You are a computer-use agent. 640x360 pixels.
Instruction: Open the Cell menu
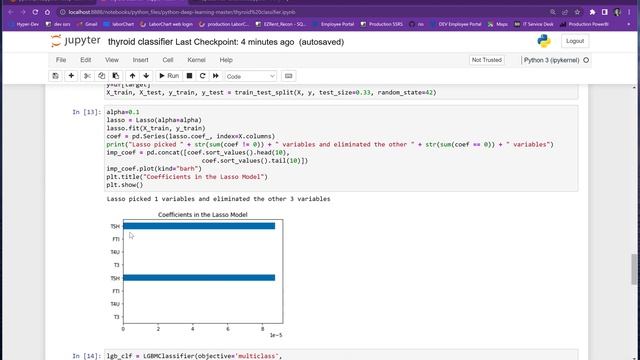point(168,60)
